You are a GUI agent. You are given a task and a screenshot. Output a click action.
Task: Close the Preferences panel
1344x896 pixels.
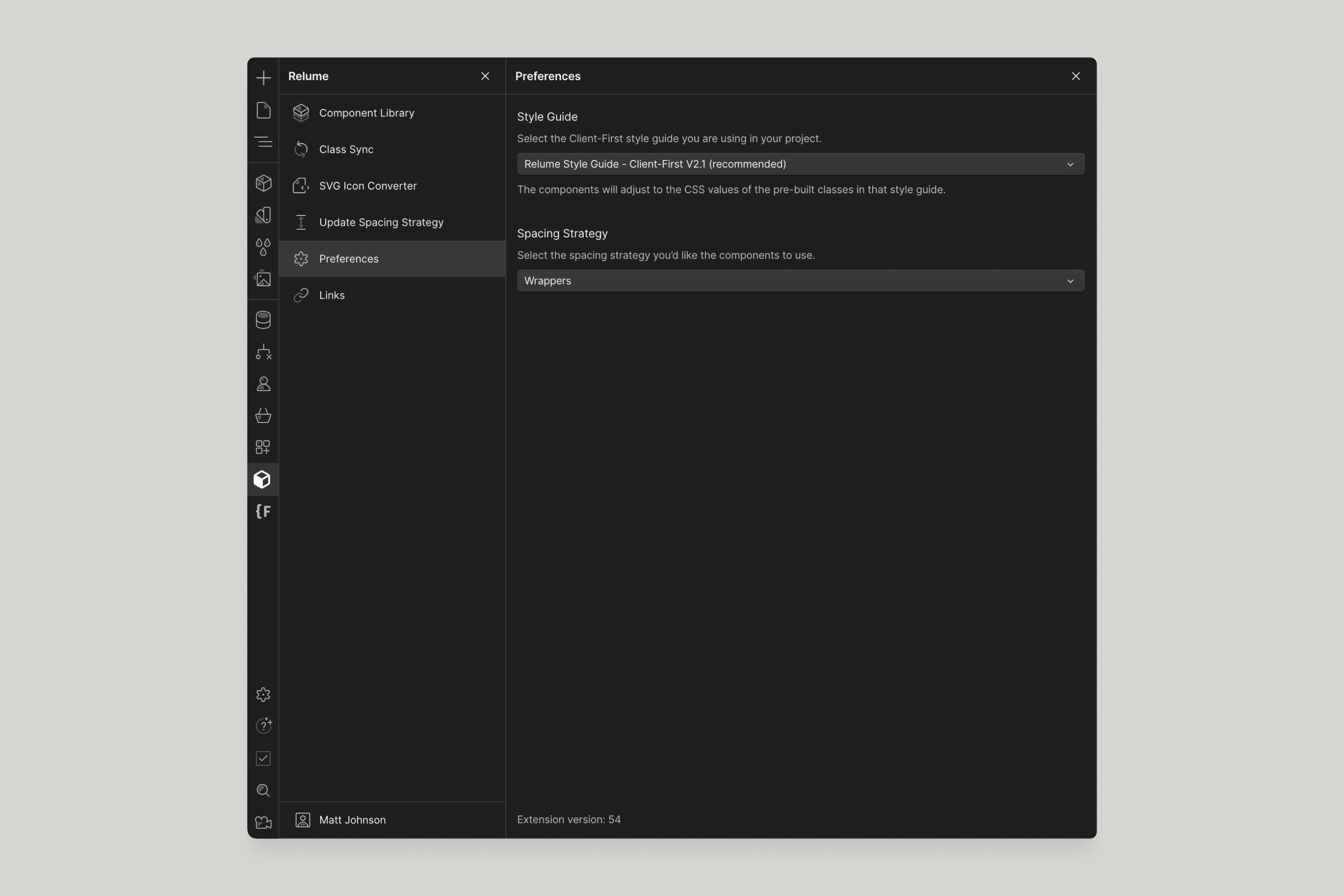(x=1076, y=76)
